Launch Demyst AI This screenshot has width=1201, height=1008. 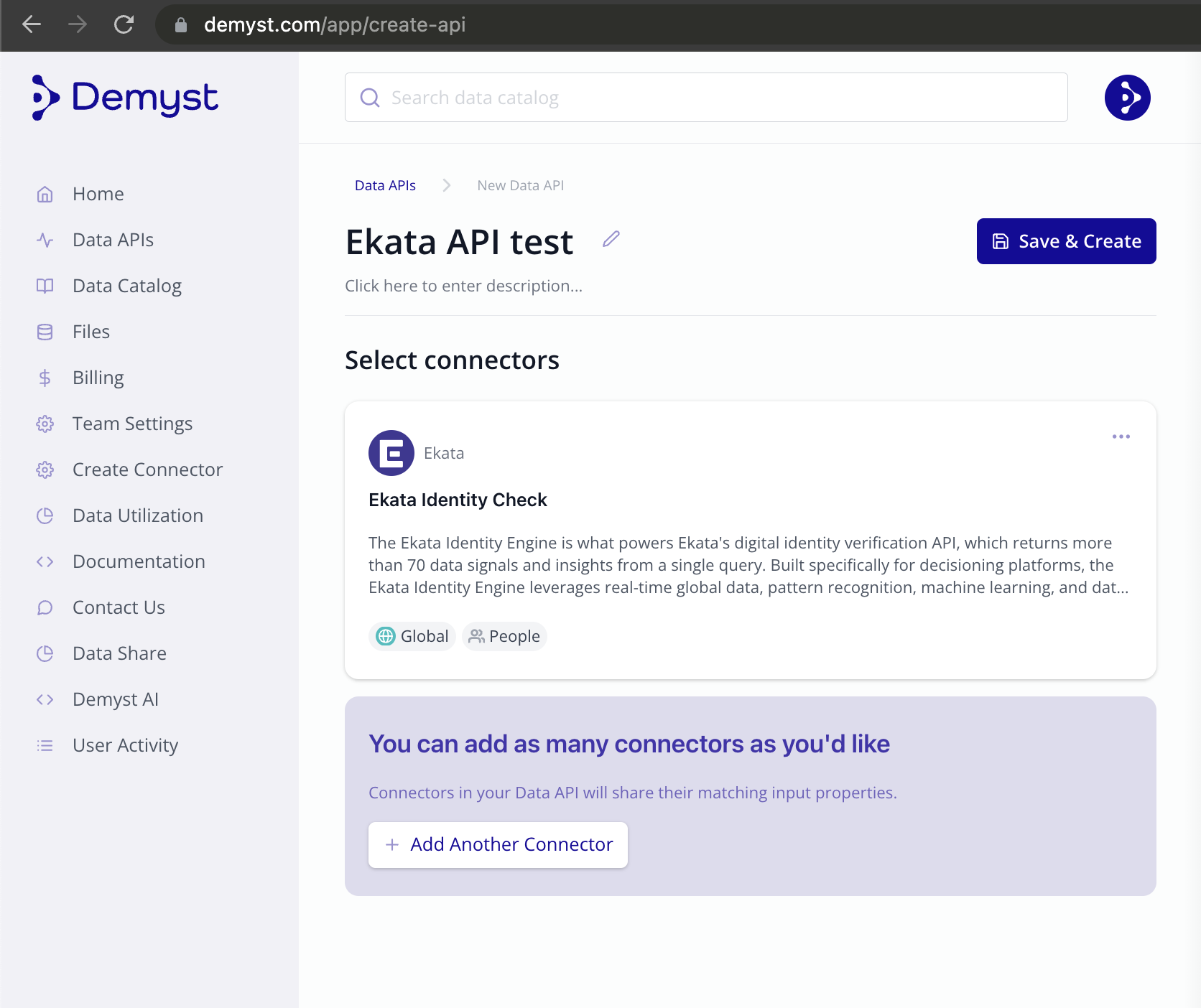(x=116, y=699)
